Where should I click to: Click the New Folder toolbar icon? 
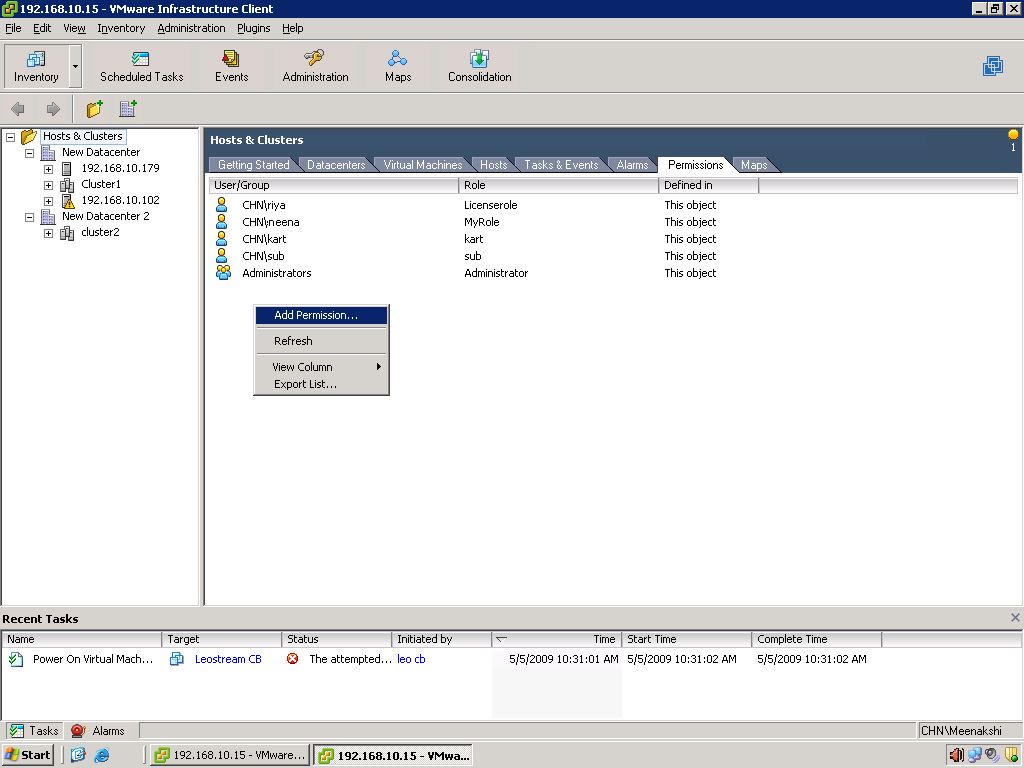pos(95,108)
